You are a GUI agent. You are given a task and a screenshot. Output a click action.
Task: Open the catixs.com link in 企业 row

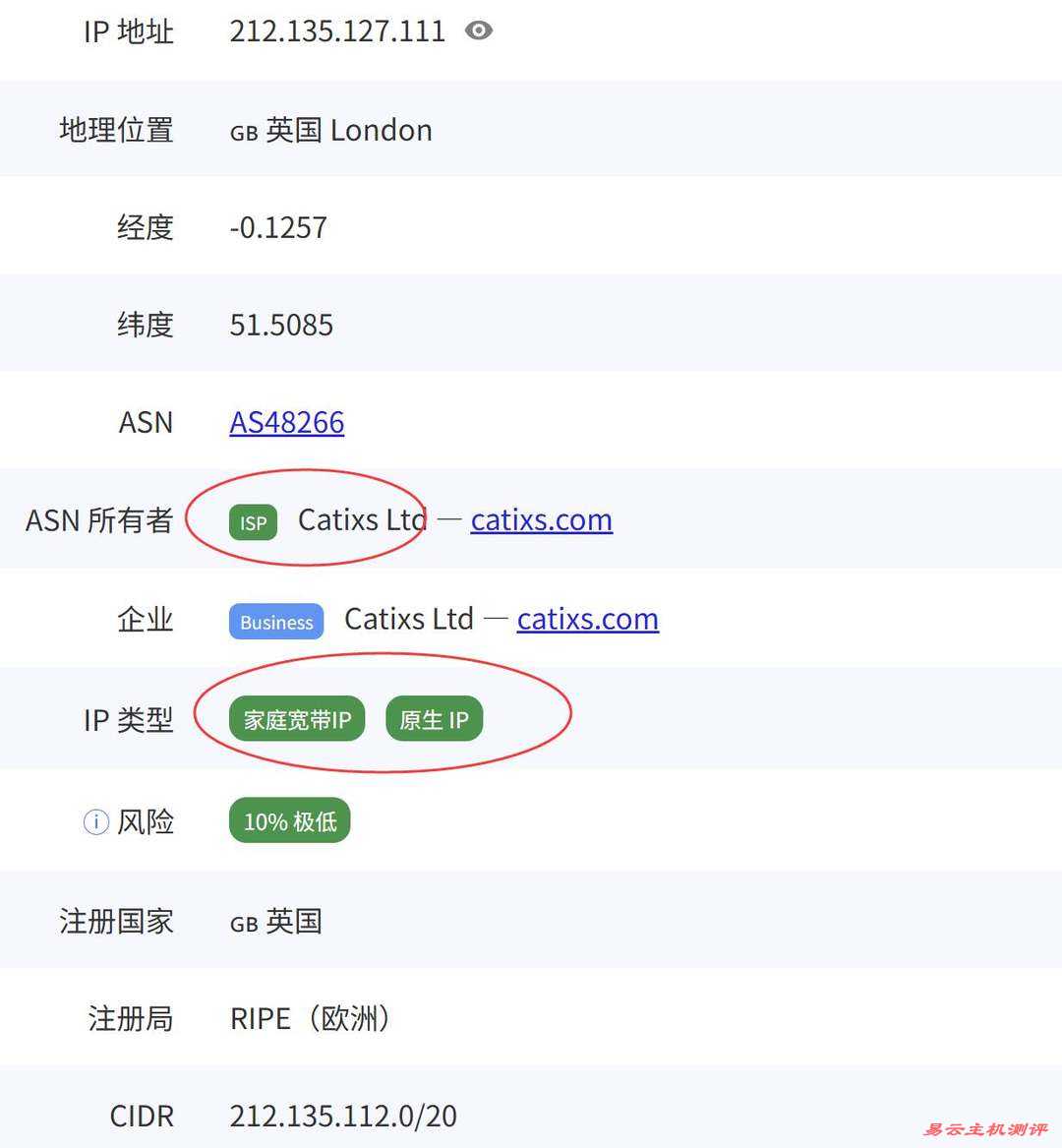pyautogui.click(x=587, y=619)
